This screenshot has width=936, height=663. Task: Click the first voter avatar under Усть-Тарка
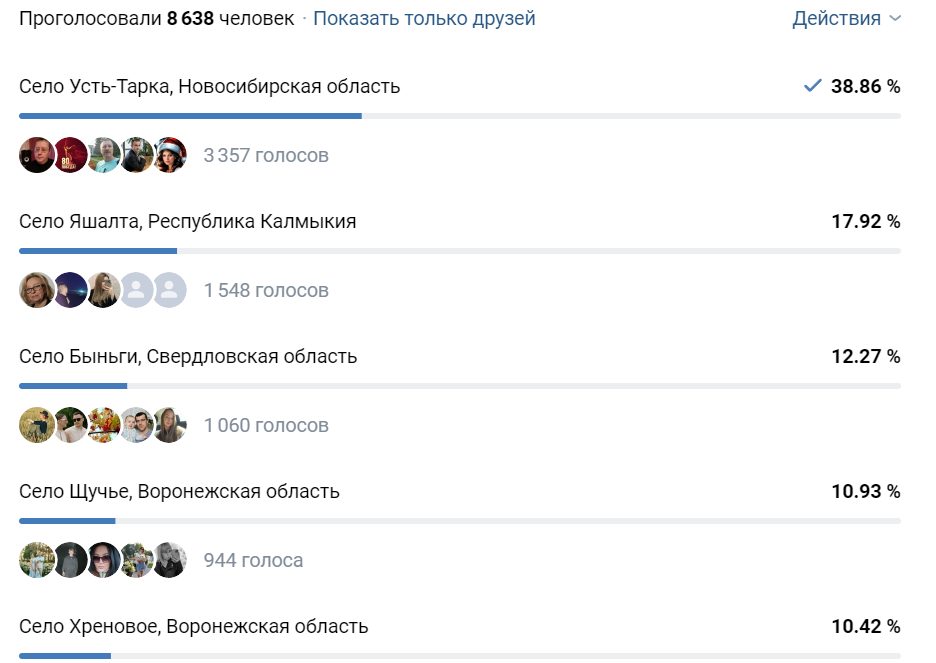pyautogui.click(x=37, y=155)
